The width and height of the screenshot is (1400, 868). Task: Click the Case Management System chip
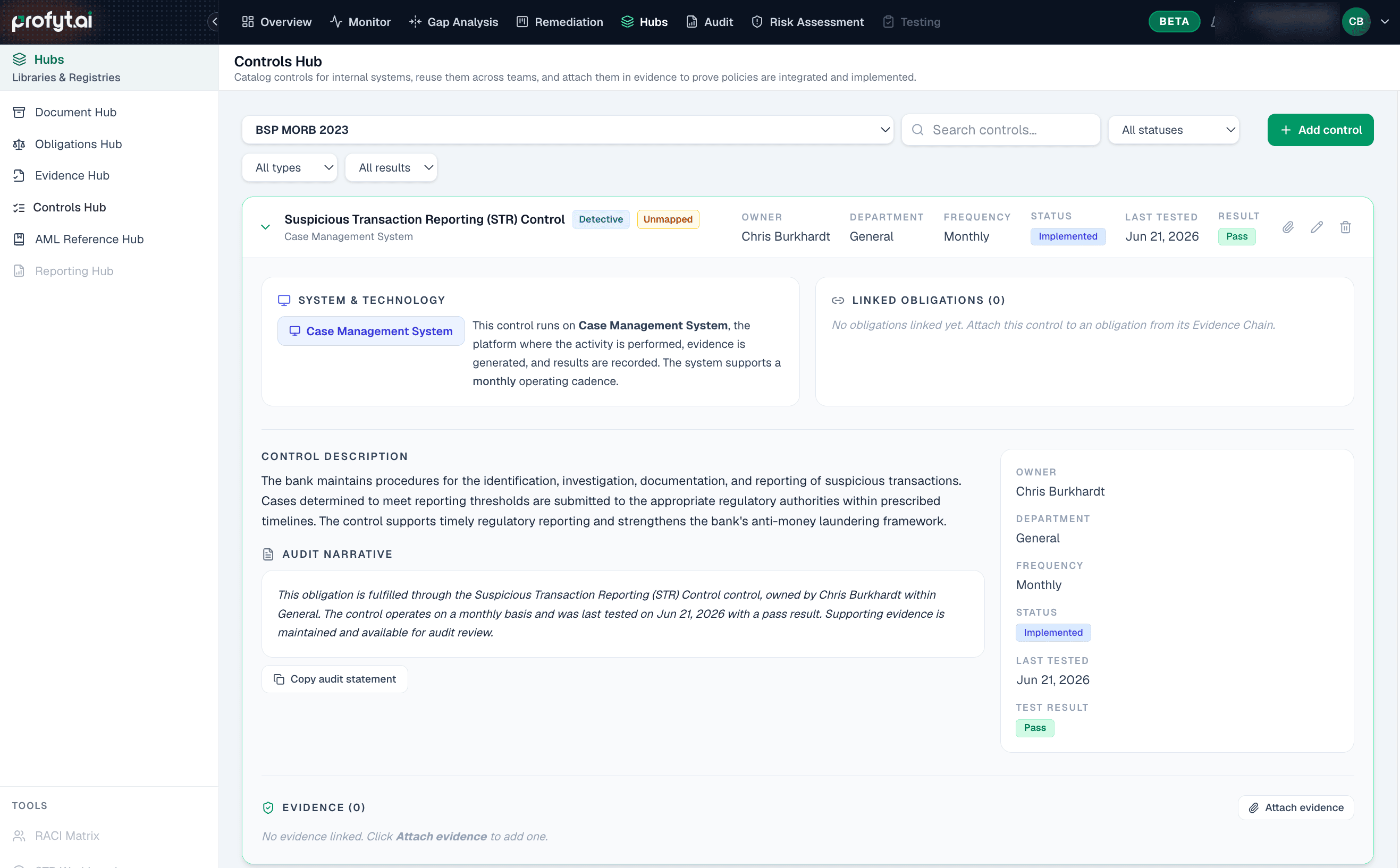point(371,331)
